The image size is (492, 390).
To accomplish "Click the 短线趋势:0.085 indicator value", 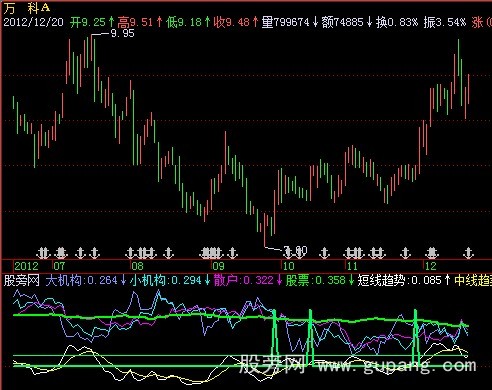I will pyautogui.click(x=404, y=280).
